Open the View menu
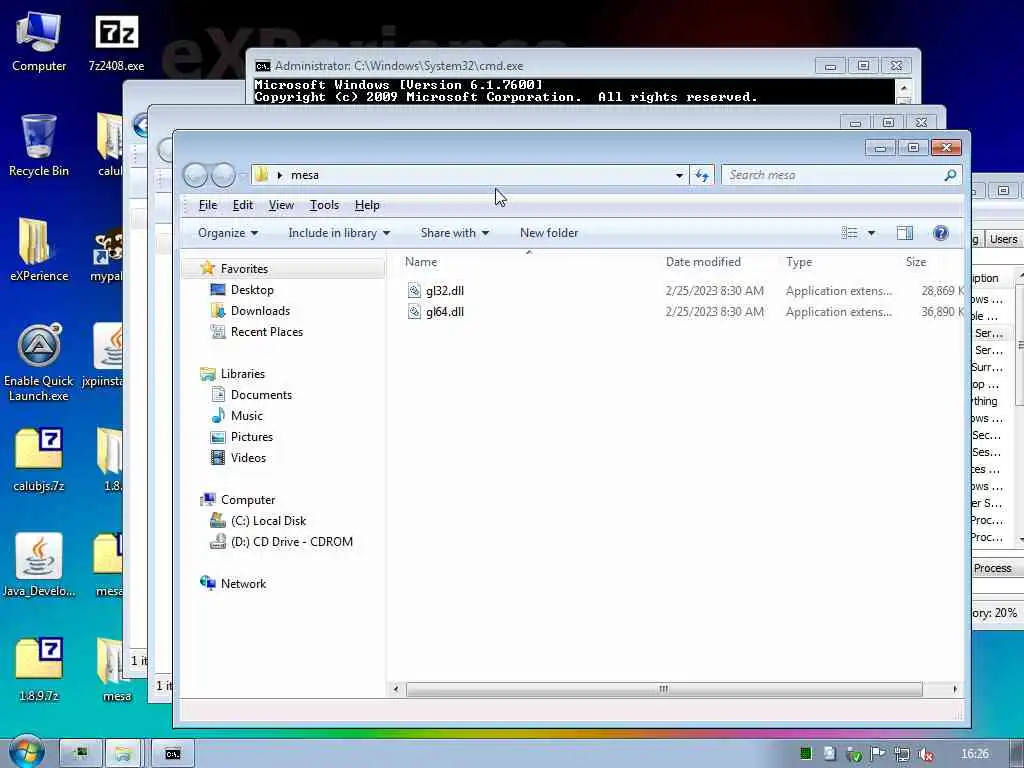The image size is (1024, 768). click(281, 205)
